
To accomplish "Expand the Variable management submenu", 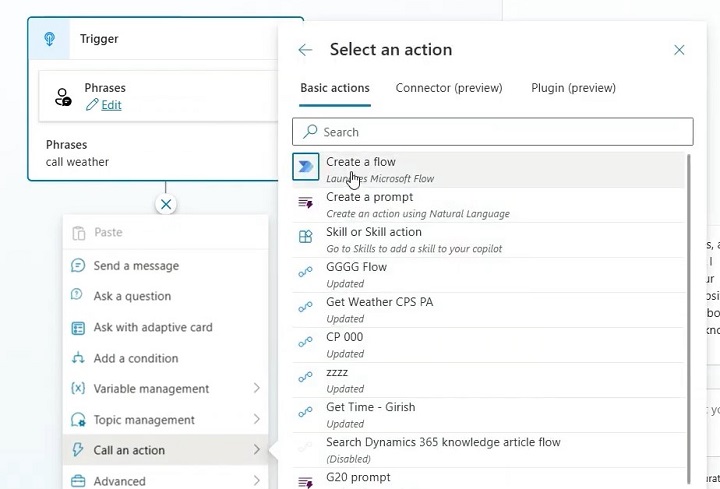I will [257, 388].
